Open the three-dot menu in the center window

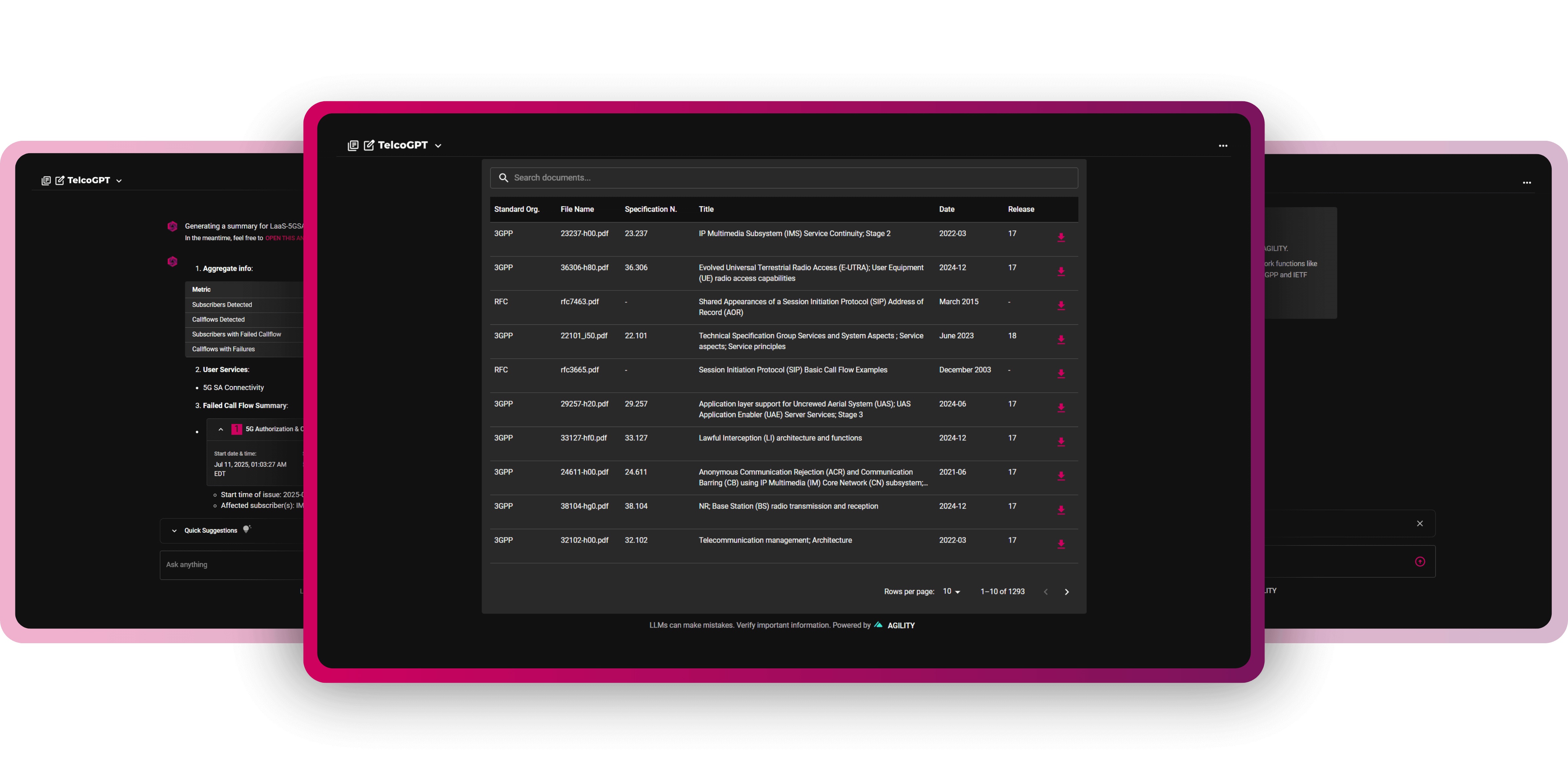(x=1223, y=146)
